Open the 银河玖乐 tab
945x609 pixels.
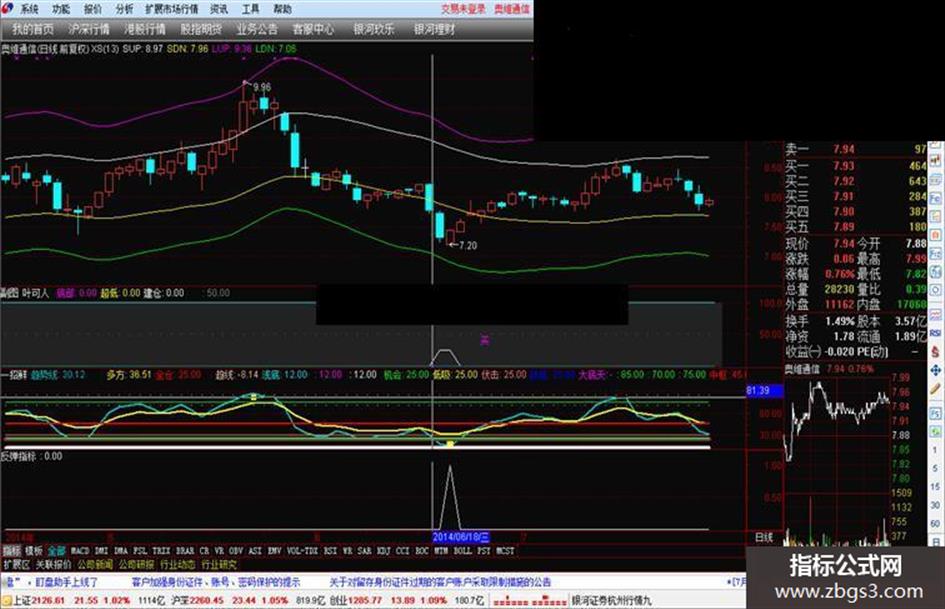[x=374, y=29]
